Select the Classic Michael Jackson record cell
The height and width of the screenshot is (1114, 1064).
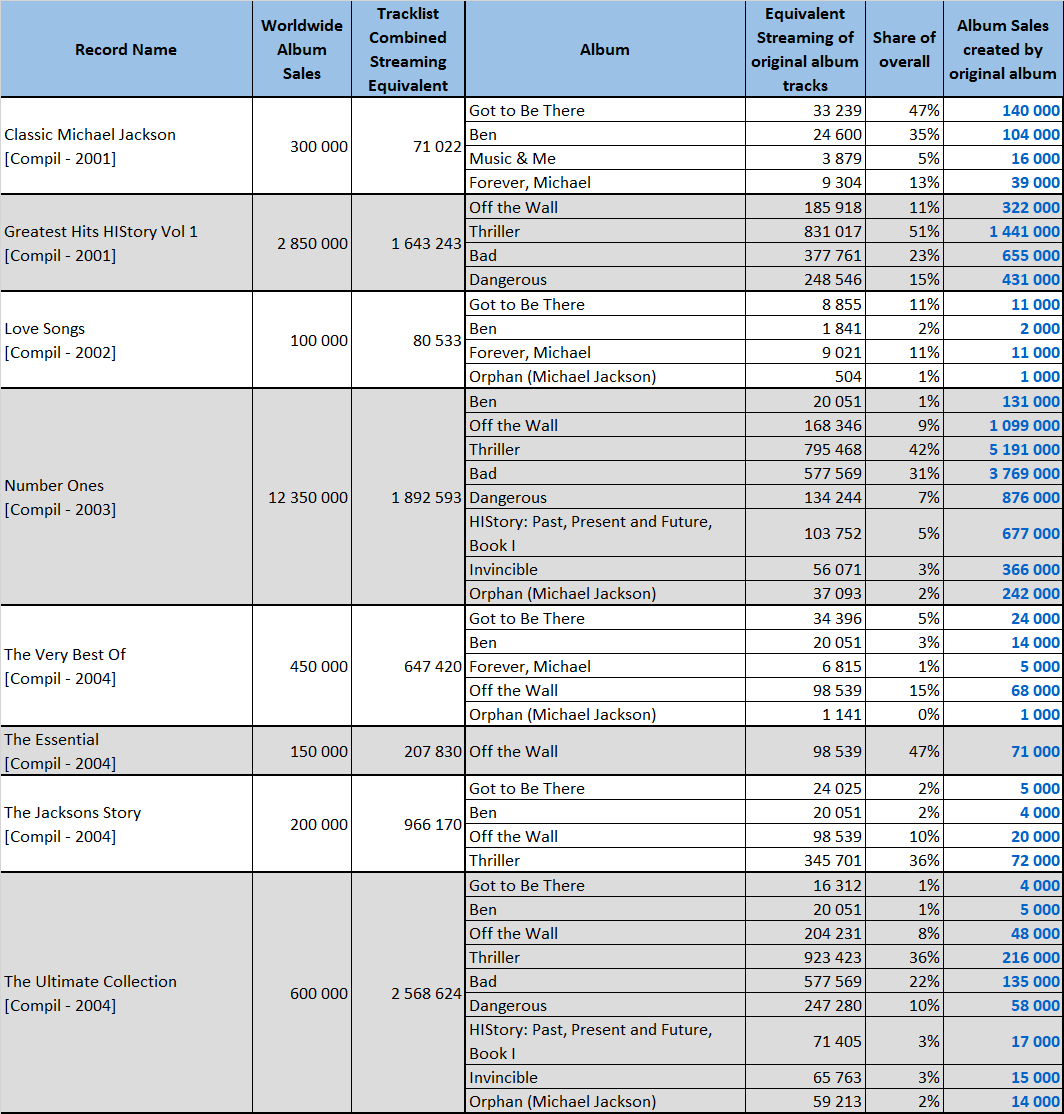click(x=126, y=146)
